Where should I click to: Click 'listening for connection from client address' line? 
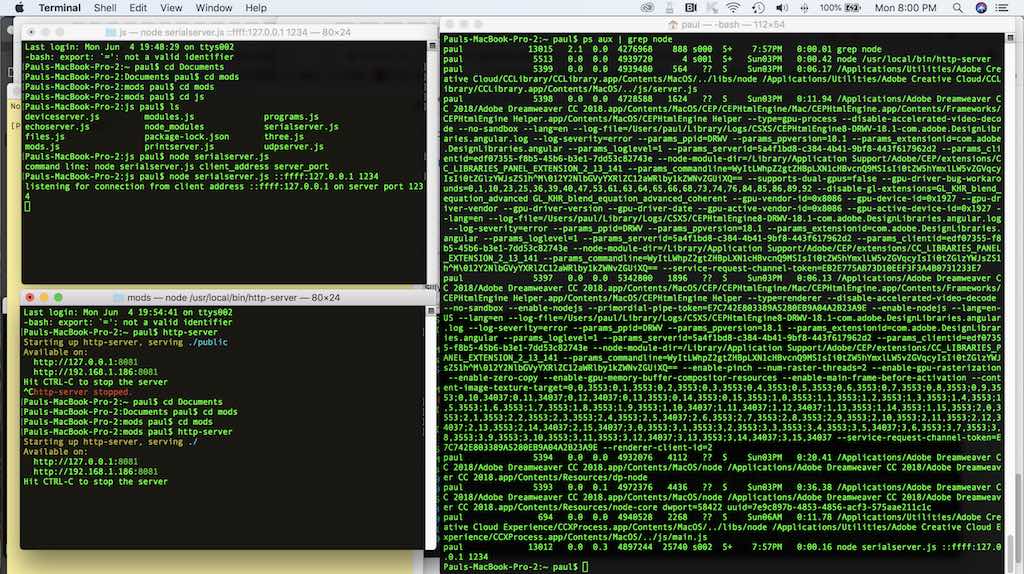point(224,191)
